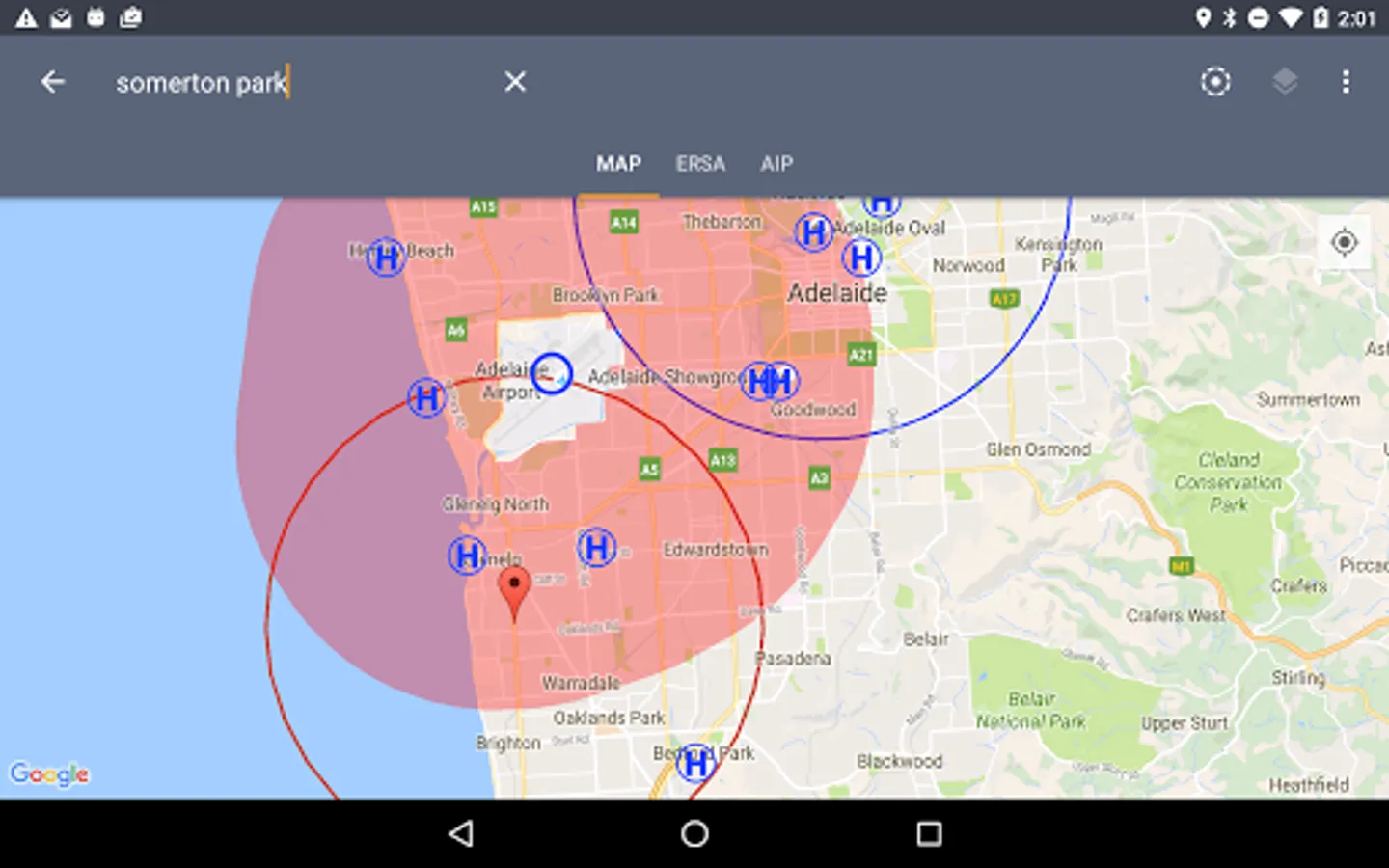Tap the Crafers West label

pyautogui.click(x=1176, y=615)
